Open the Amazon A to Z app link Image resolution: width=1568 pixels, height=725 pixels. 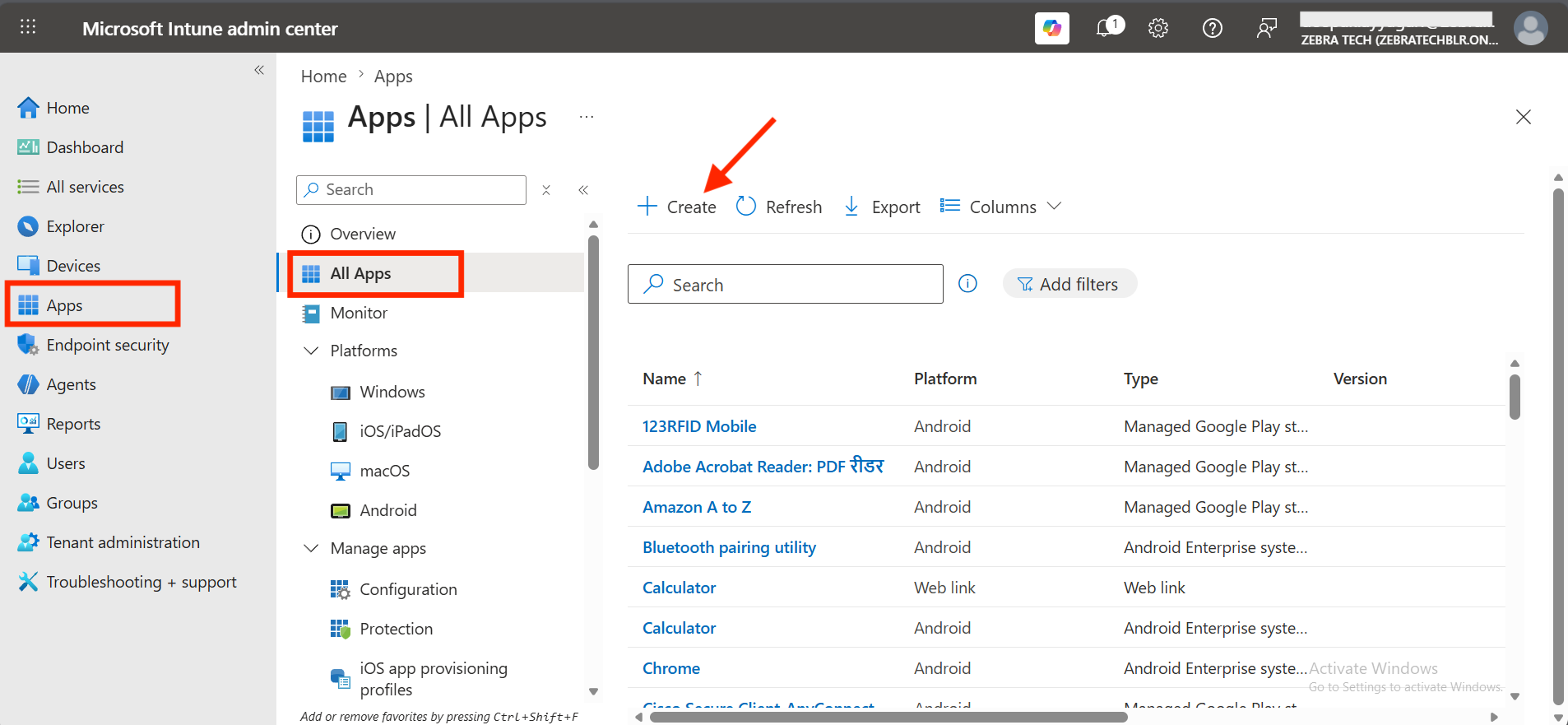pos(697,507)
